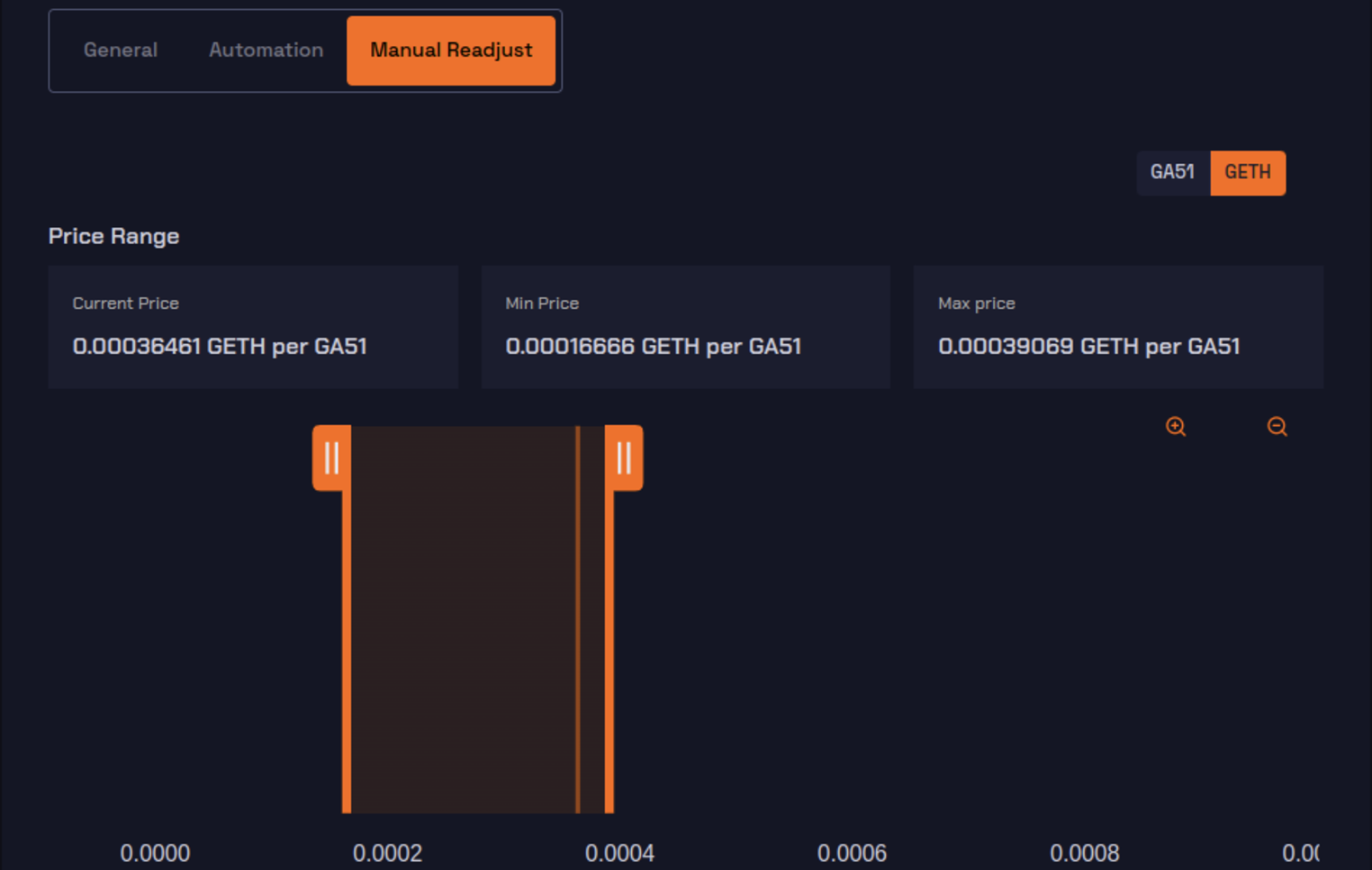This screenshot has width=1372, height=870.
Task: Click the Current Price value card
Action: click(253, 327)
